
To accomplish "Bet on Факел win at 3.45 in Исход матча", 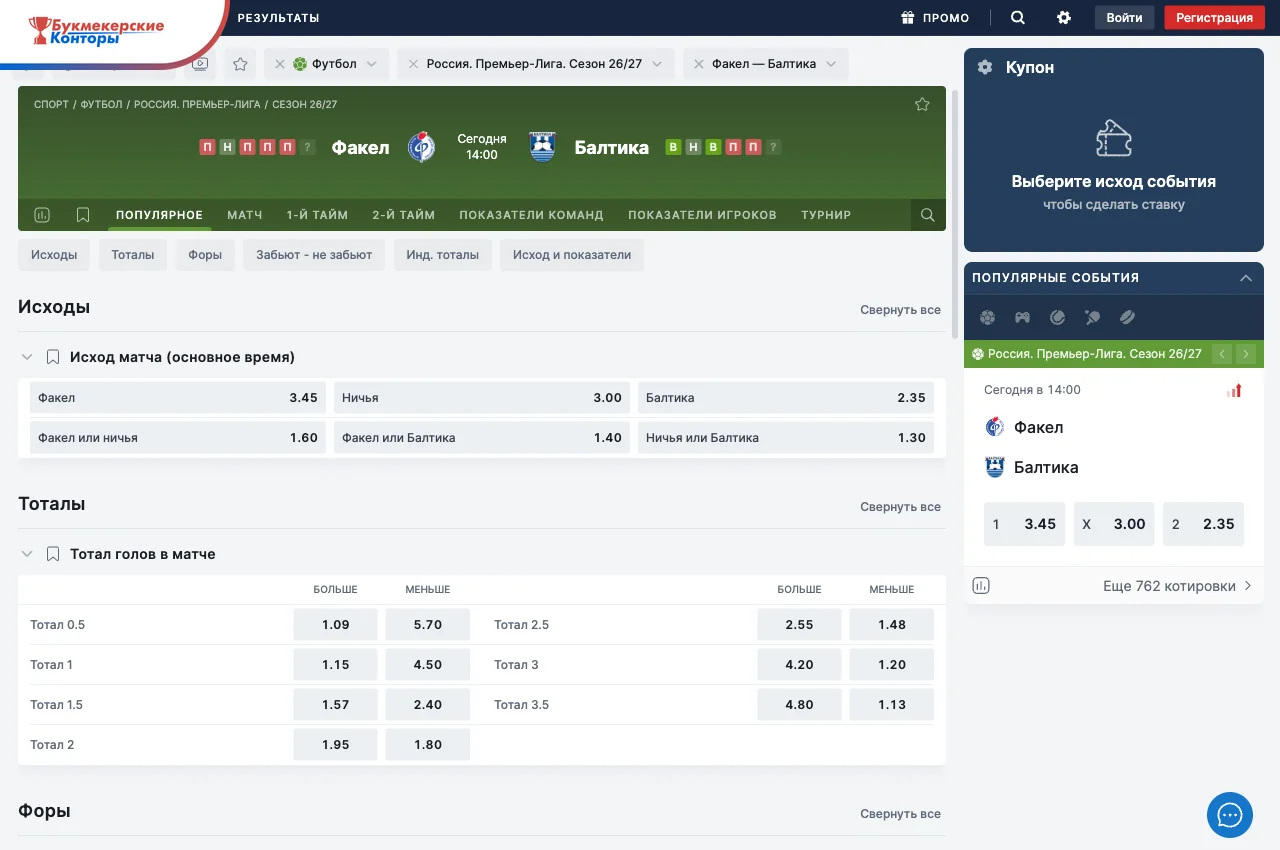I will pyautogui.click(x=178, y=398).
